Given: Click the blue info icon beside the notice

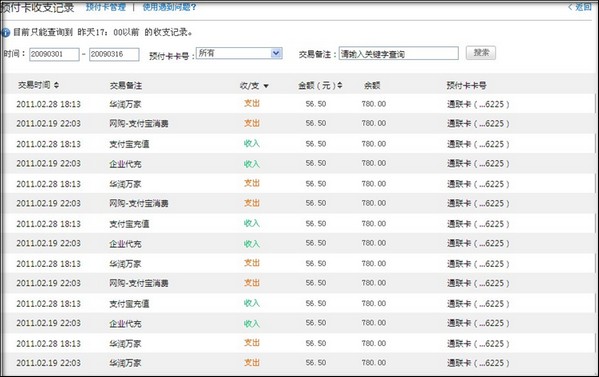Looking at the screenshot, I should (5, 32).
